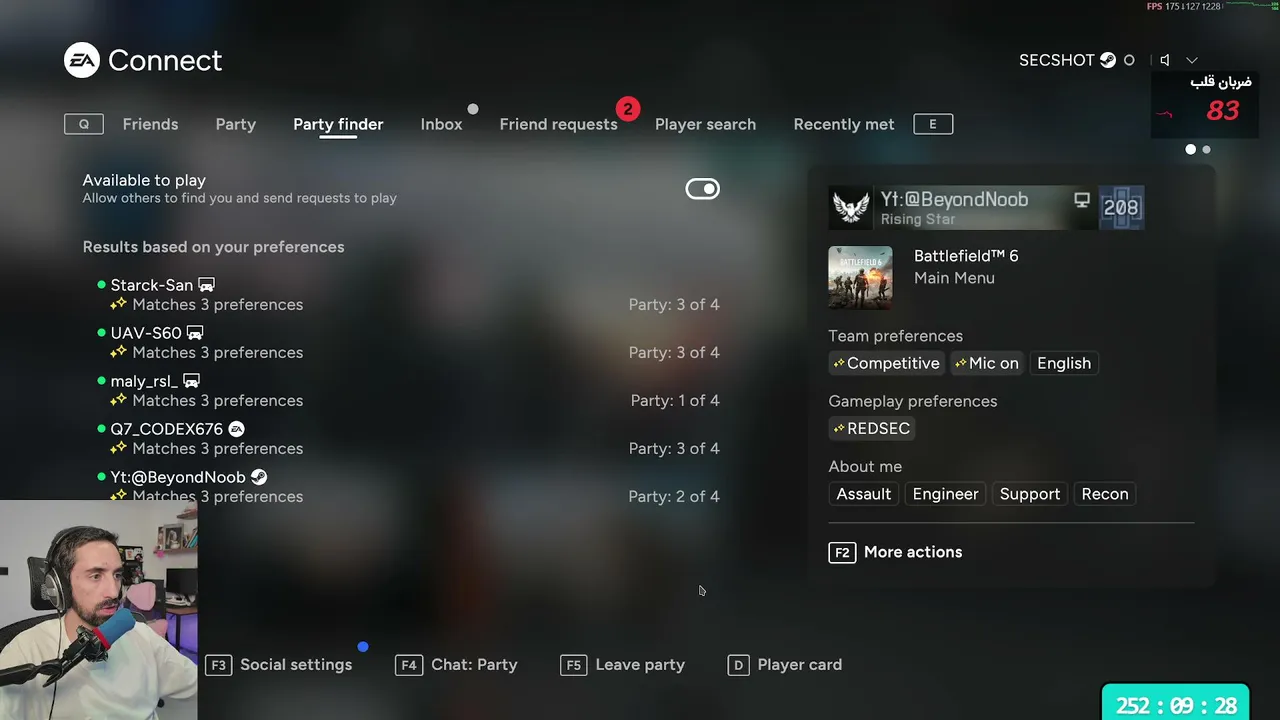
Task: Toggle the Available to play switch
Action: [702, 189]
